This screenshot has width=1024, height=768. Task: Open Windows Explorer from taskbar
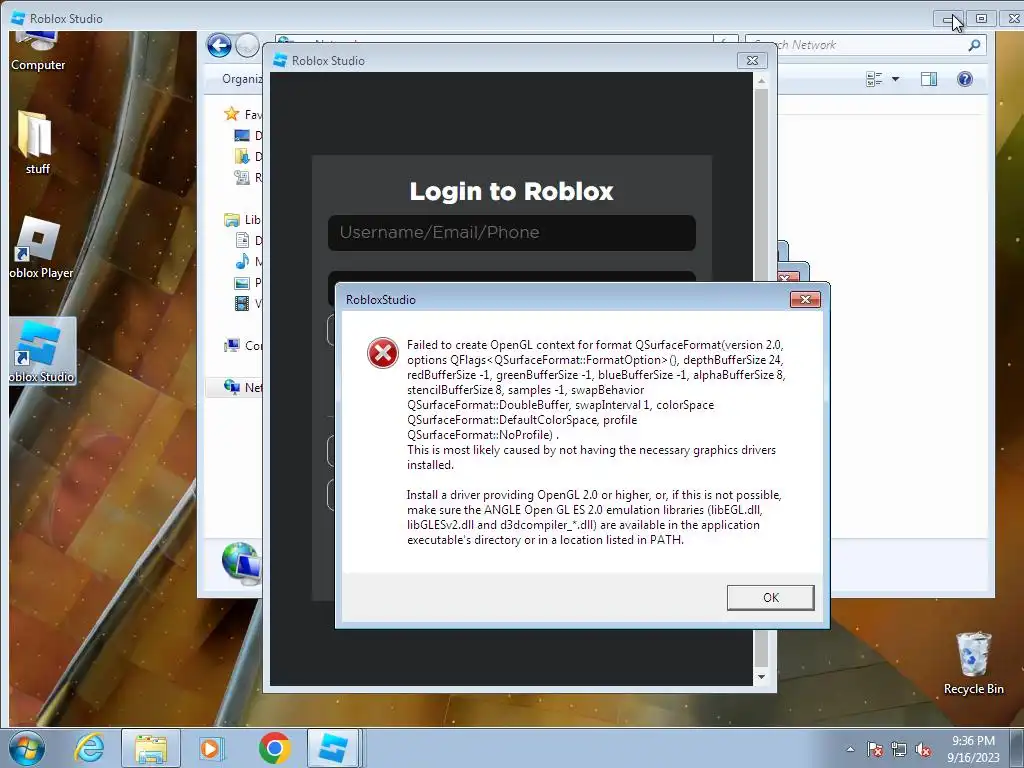click(151, 748)
